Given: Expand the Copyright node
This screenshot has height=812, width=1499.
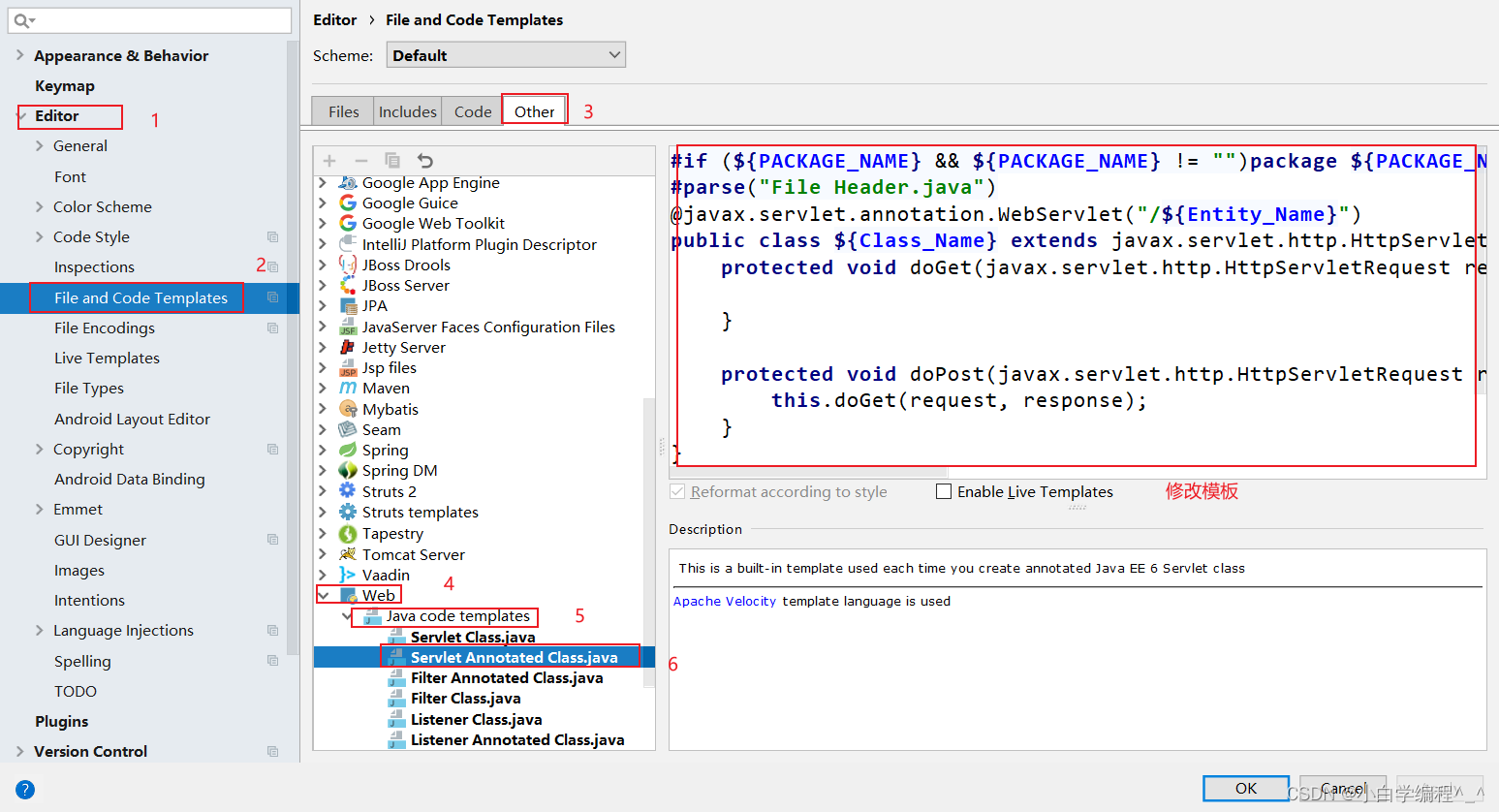Looking at the screenshot, I should tap(39, 449).
